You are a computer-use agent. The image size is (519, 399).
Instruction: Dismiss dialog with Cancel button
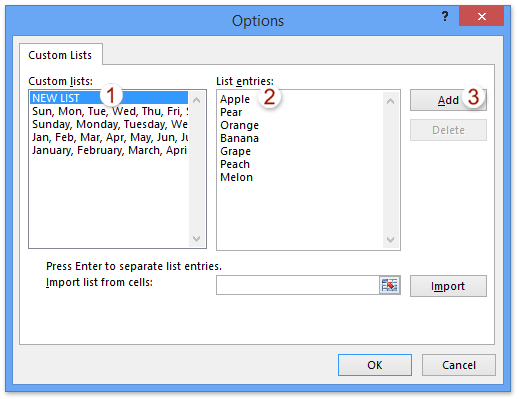click(x=459, y=365)
